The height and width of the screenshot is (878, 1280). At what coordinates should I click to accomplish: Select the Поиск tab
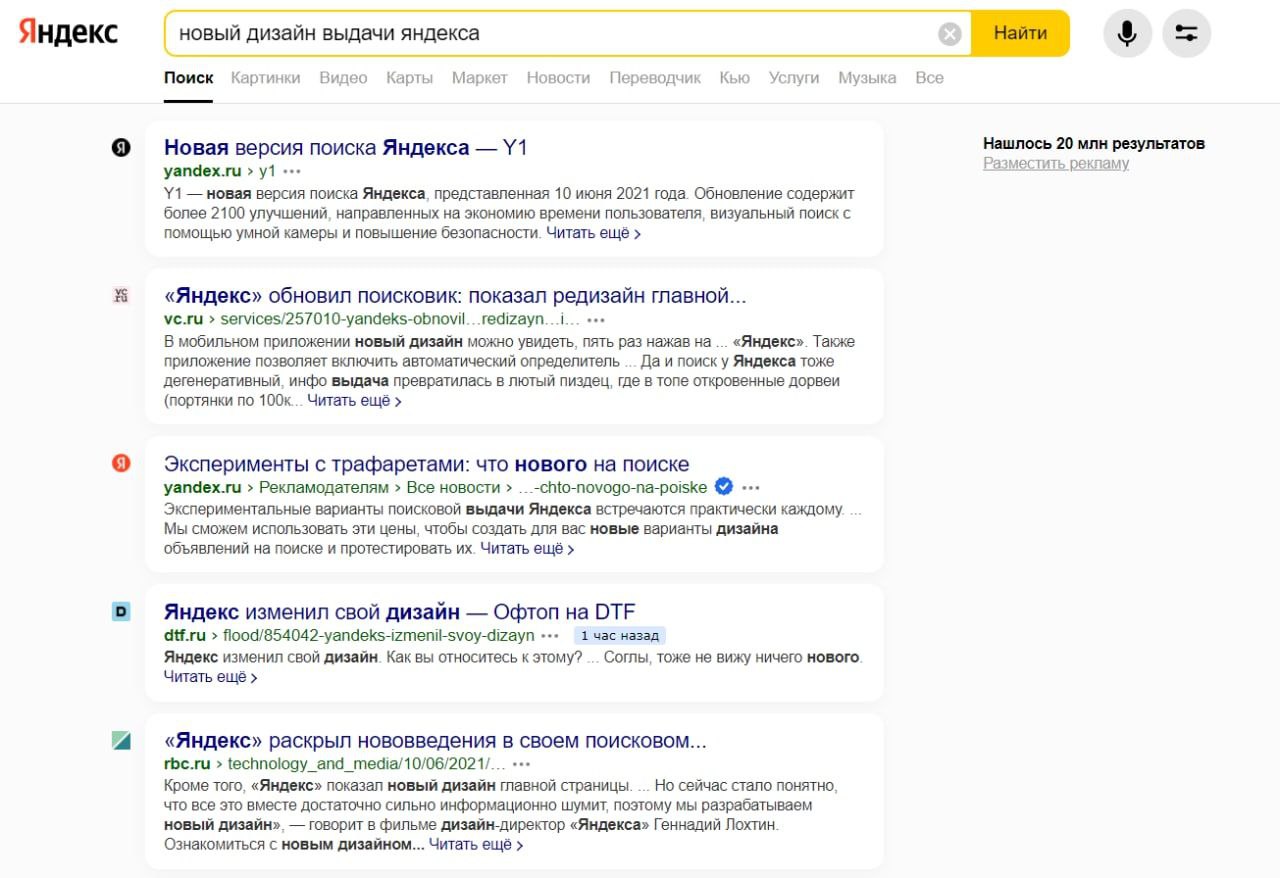189,78
